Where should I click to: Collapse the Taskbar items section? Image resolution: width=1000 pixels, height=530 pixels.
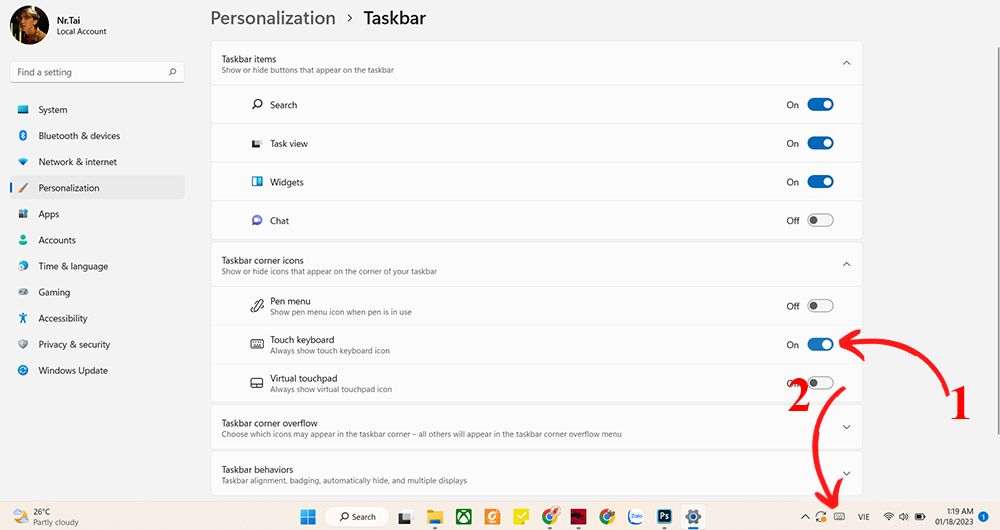pos(846,63)
